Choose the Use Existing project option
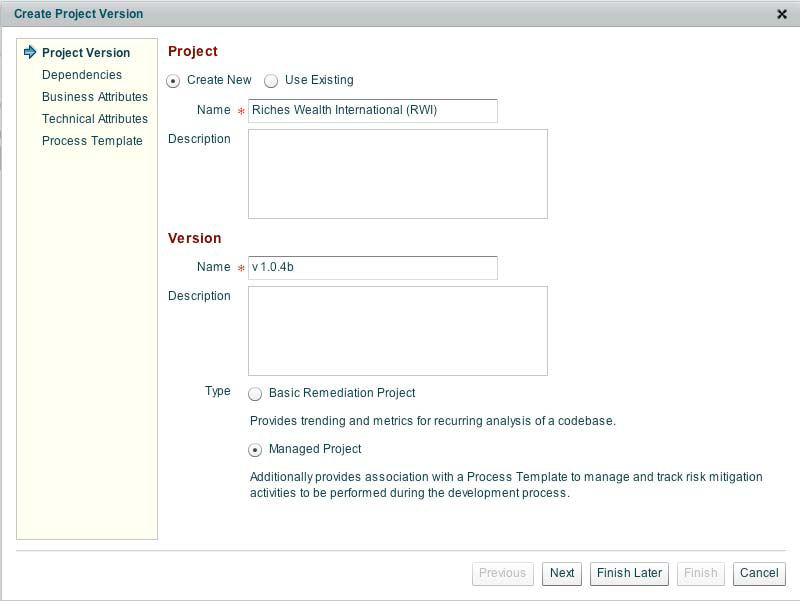800x601 pixels. [271, 81]
